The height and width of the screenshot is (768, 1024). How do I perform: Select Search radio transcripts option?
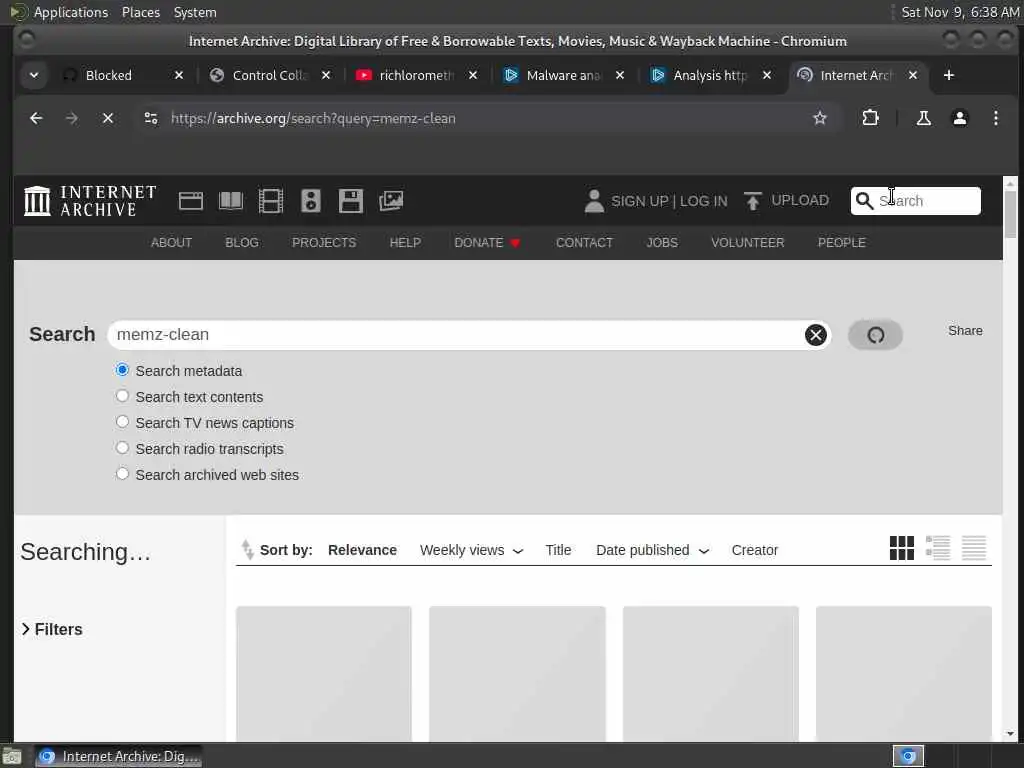tap(122, 448)
